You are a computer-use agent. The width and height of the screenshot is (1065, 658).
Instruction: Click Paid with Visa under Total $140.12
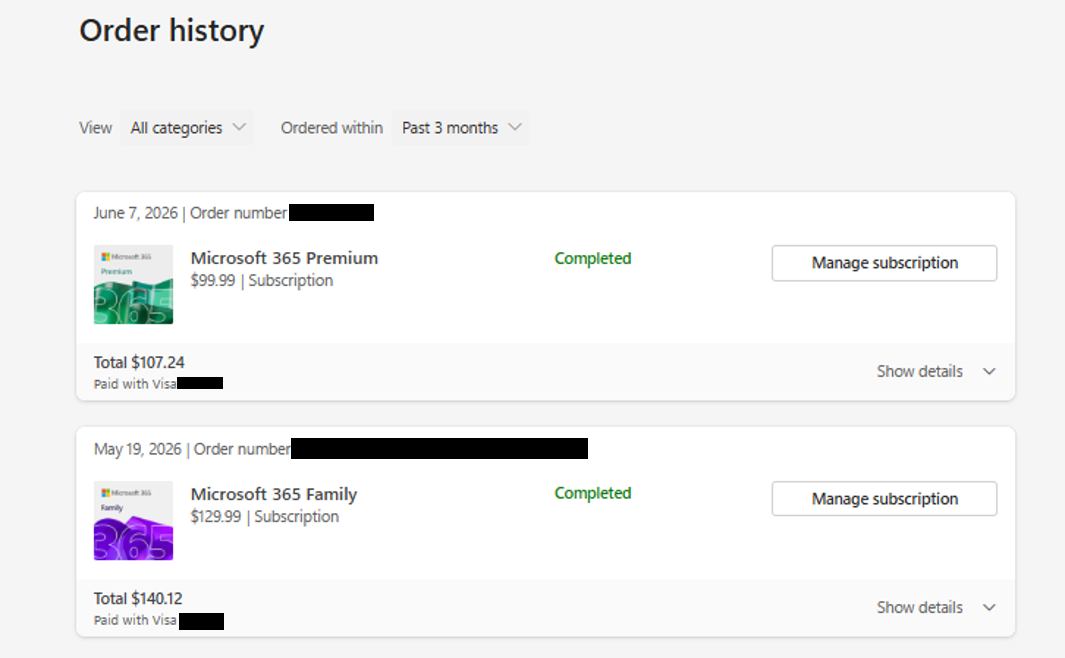(x=135, y=620)
